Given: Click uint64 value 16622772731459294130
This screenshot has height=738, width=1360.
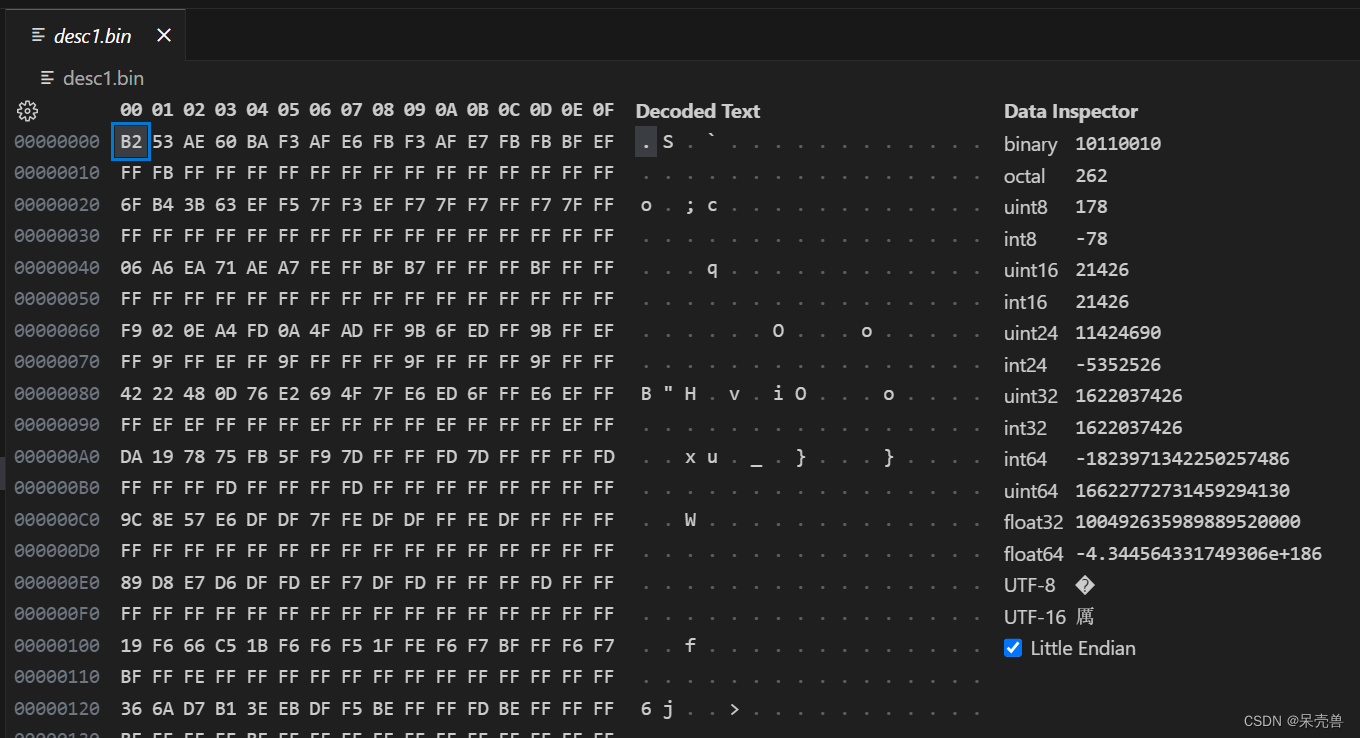Looking at the screenshot, I should pos(1182,490).
